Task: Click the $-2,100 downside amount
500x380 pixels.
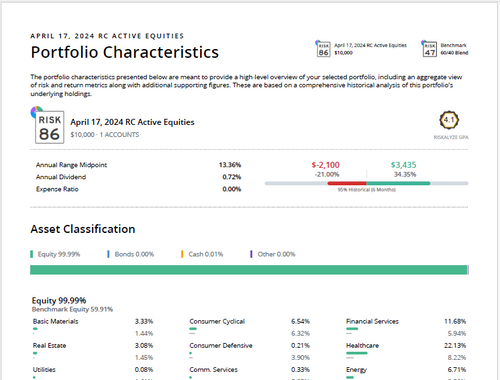Action: click(325, 165)
